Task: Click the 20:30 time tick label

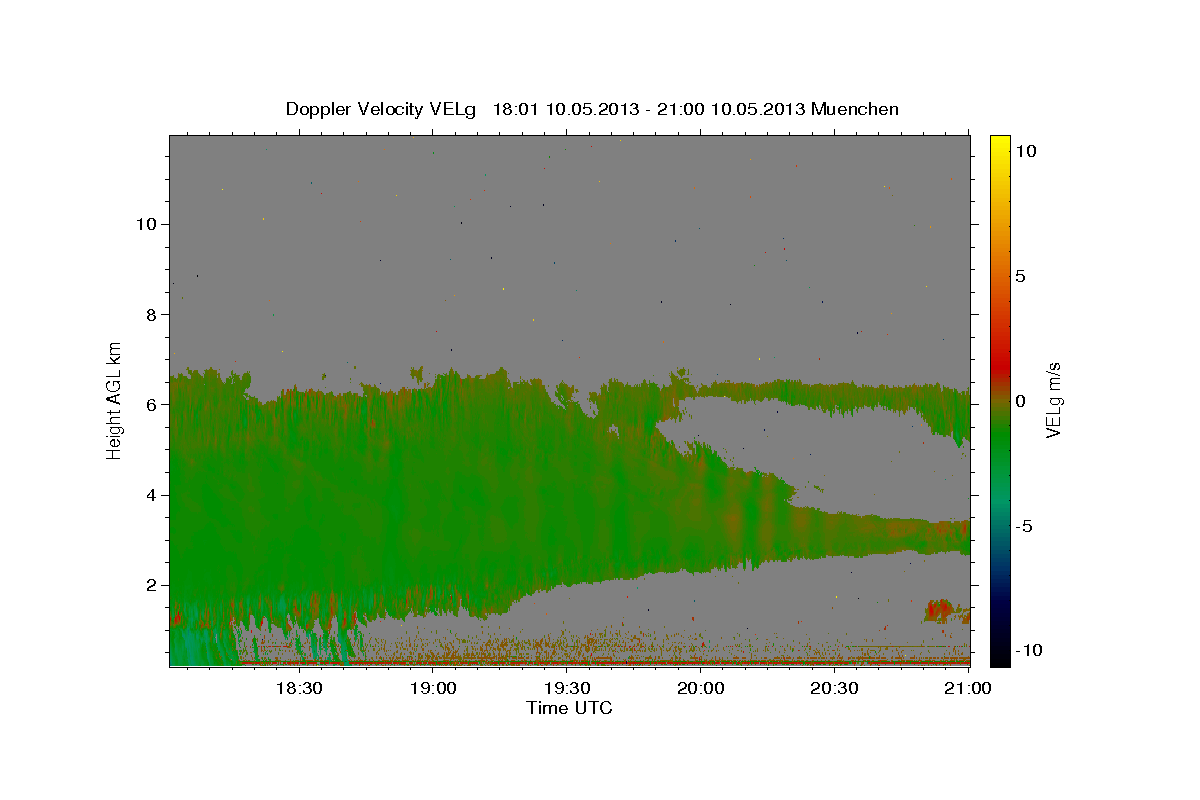Action: [x=835, y=688]
